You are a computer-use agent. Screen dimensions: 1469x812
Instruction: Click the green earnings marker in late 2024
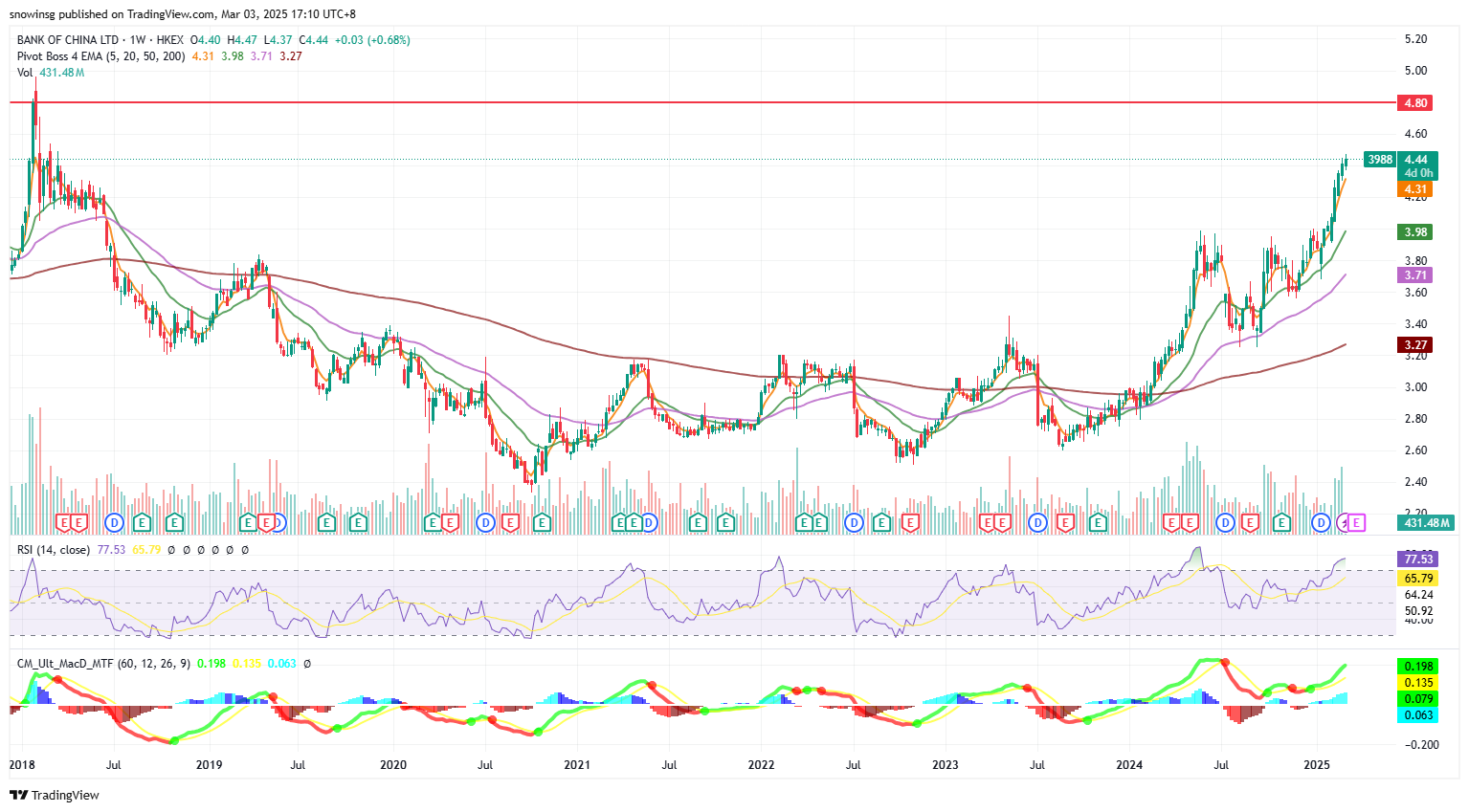[1281, 522]
